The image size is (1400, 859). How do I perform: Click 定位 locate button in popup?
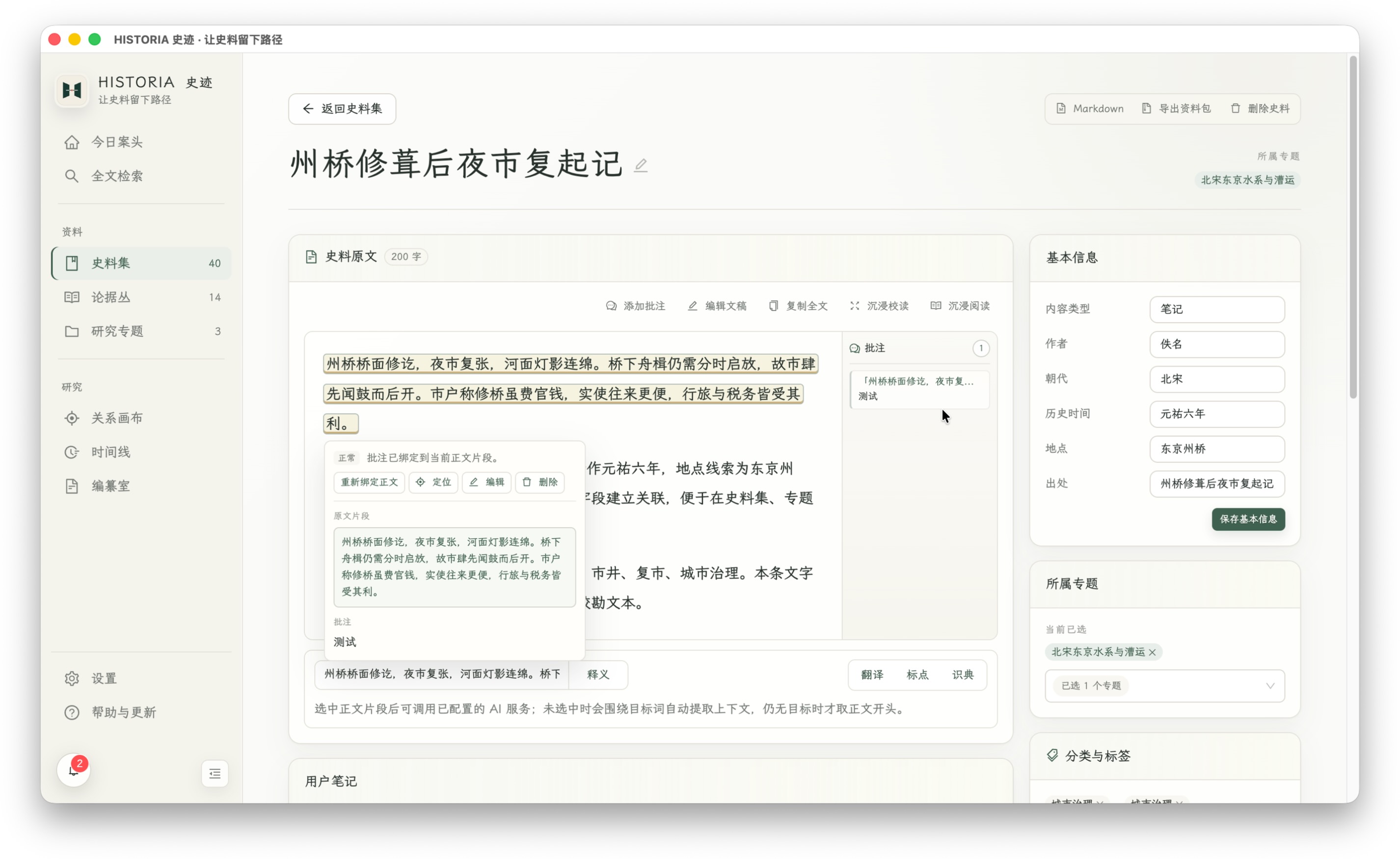click(x=433, y=482)
